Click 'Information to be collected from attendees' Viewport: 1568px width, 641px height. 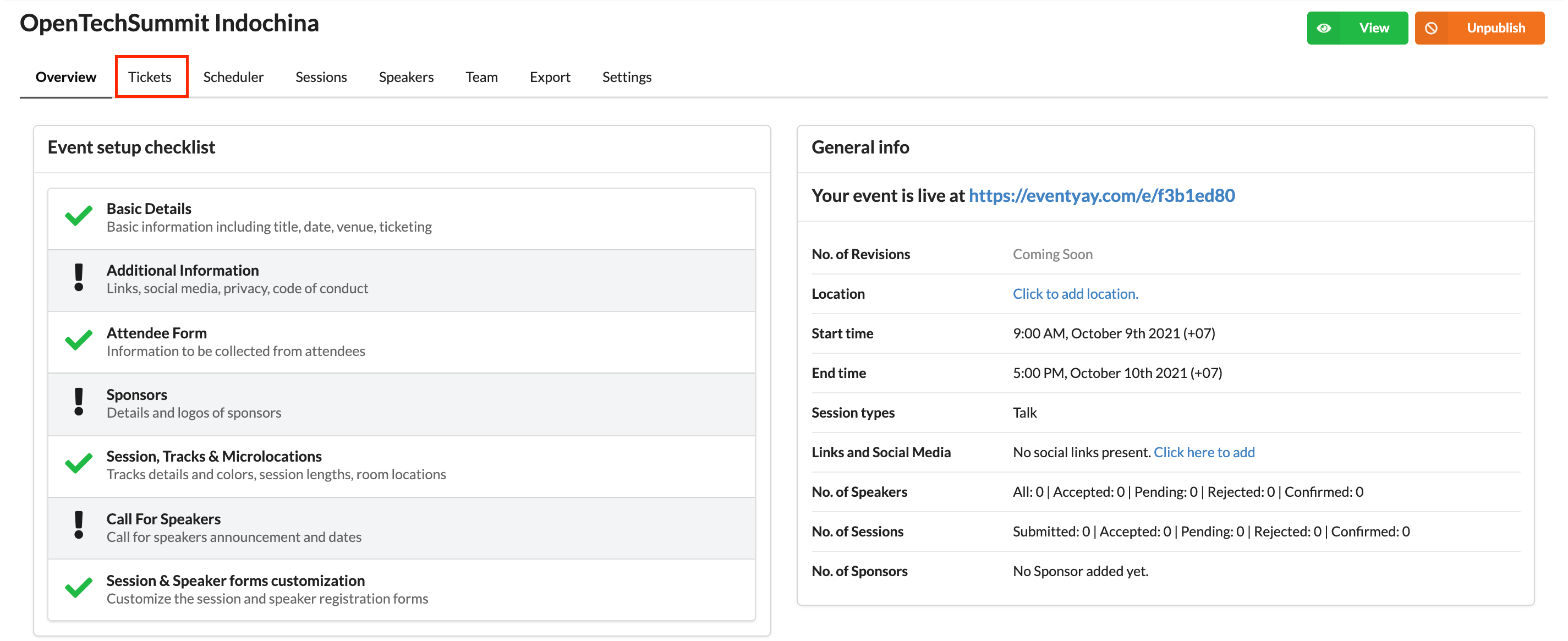[235, 351]
